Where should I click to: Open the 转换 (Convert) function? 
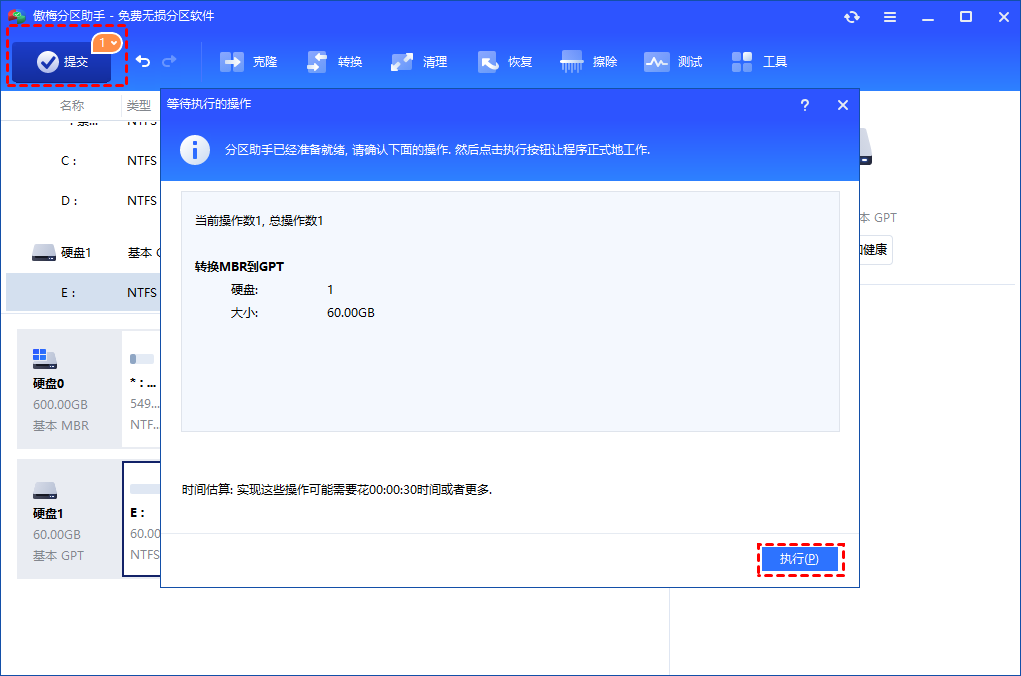point(334,61)
